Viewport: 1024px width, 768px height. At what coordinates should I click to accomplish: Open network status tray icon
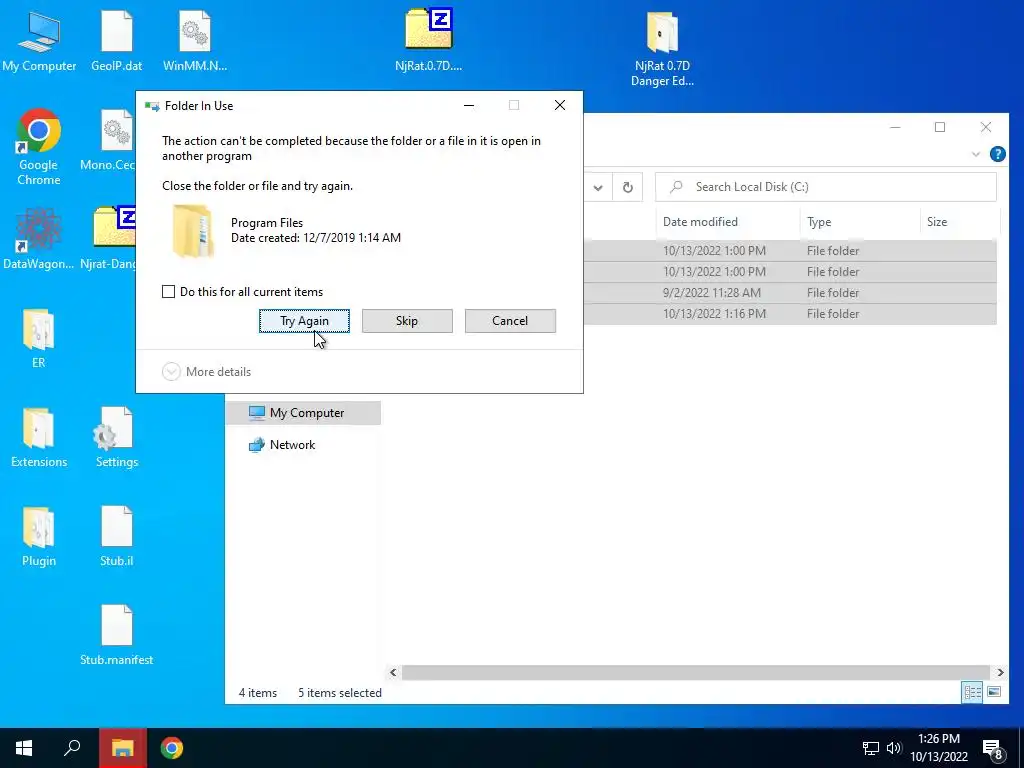(871, 748)
